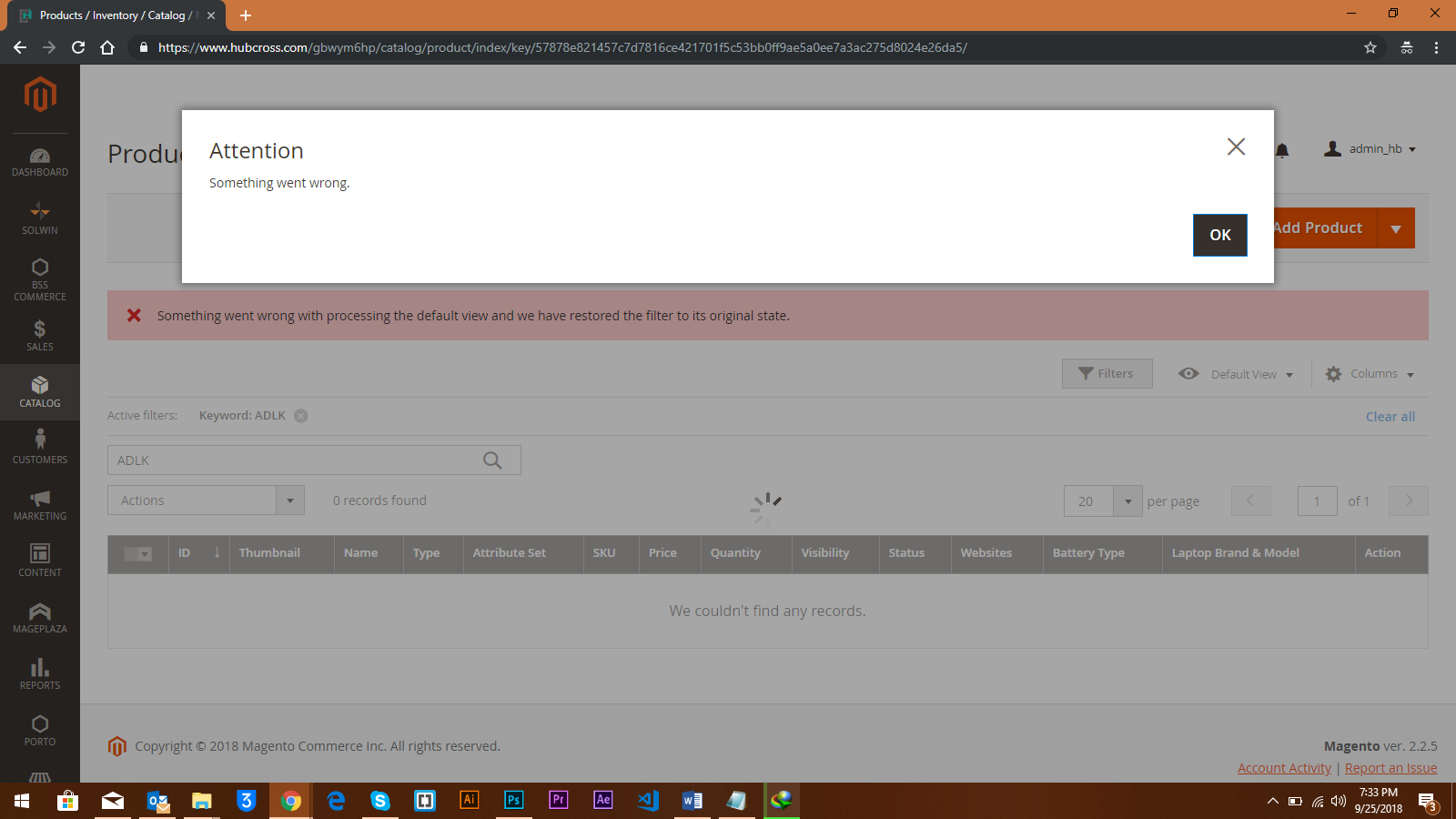Click the search magnifier icon

pyautogui.click(x=492, y=460)
